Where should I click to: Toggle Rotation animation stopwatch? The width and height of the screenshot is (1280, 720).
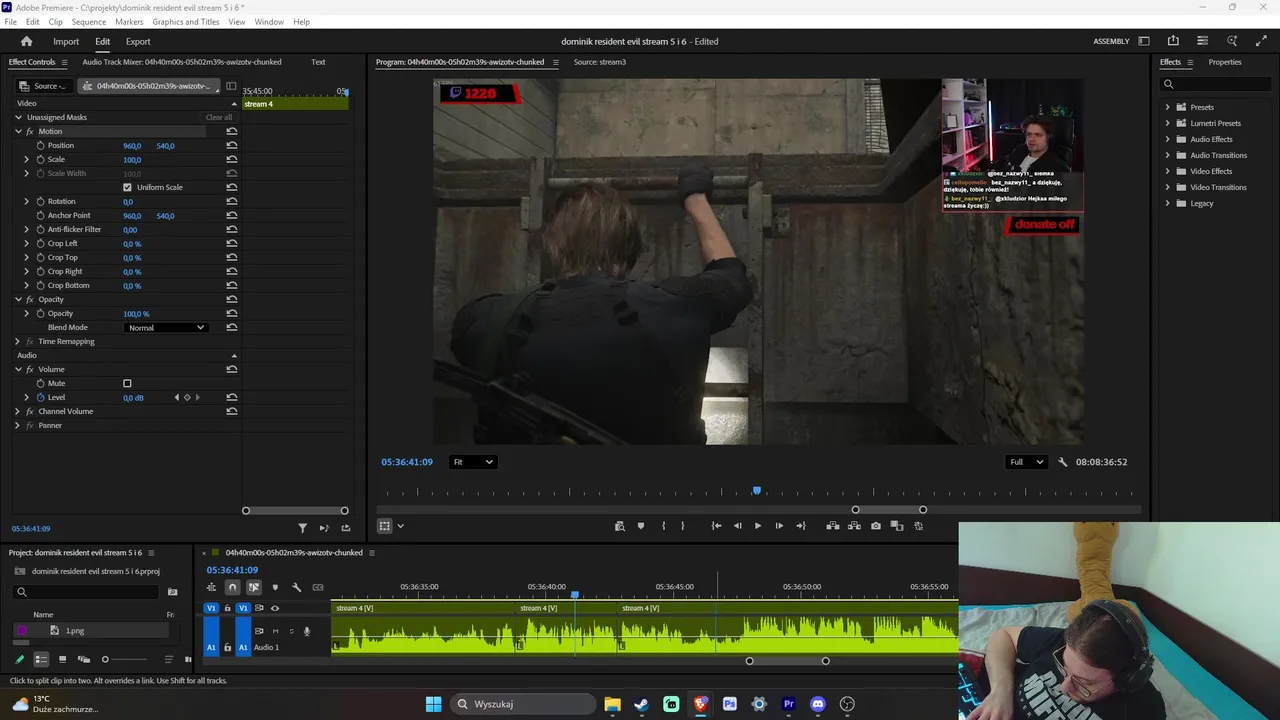(41, 202)
